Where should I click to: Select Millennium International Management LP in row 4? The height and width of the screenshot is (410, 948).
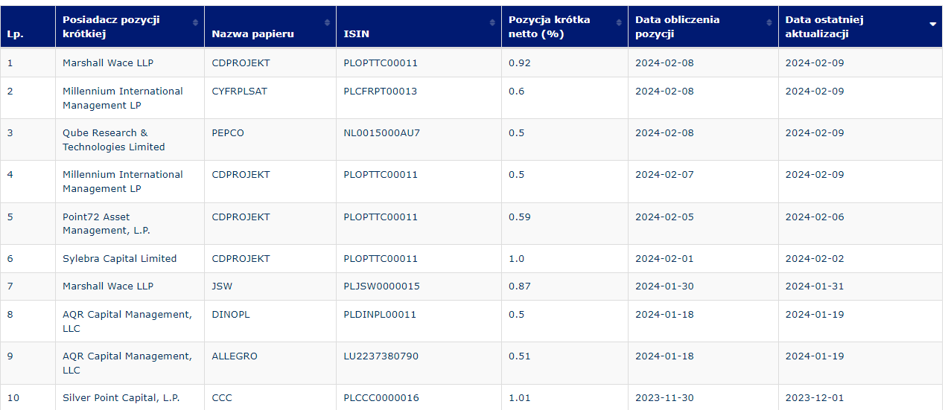pyautogui.click(x=123, y=181)
